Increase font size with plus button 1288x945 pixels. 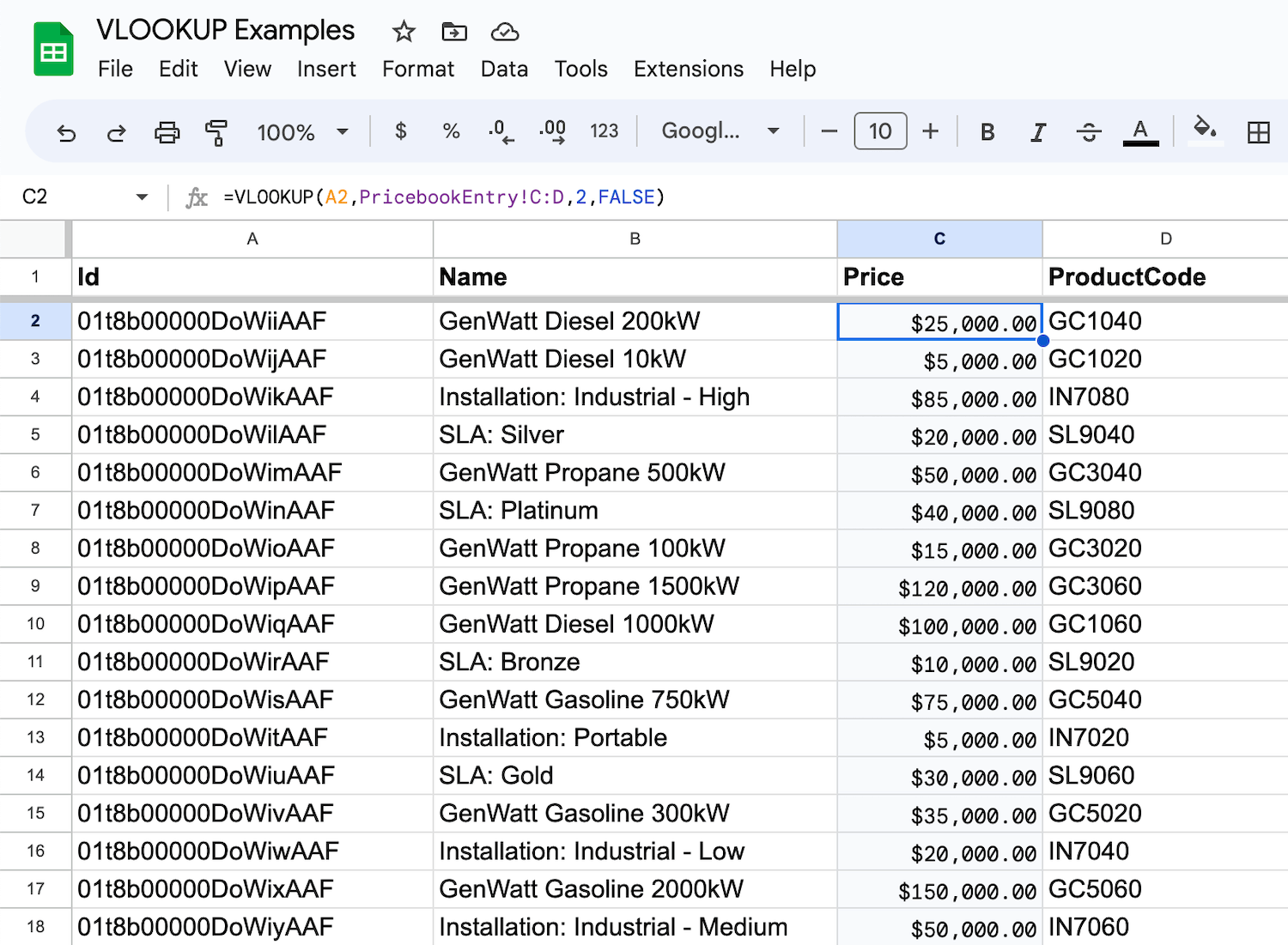pyautogui.click(x=930, y=131)
